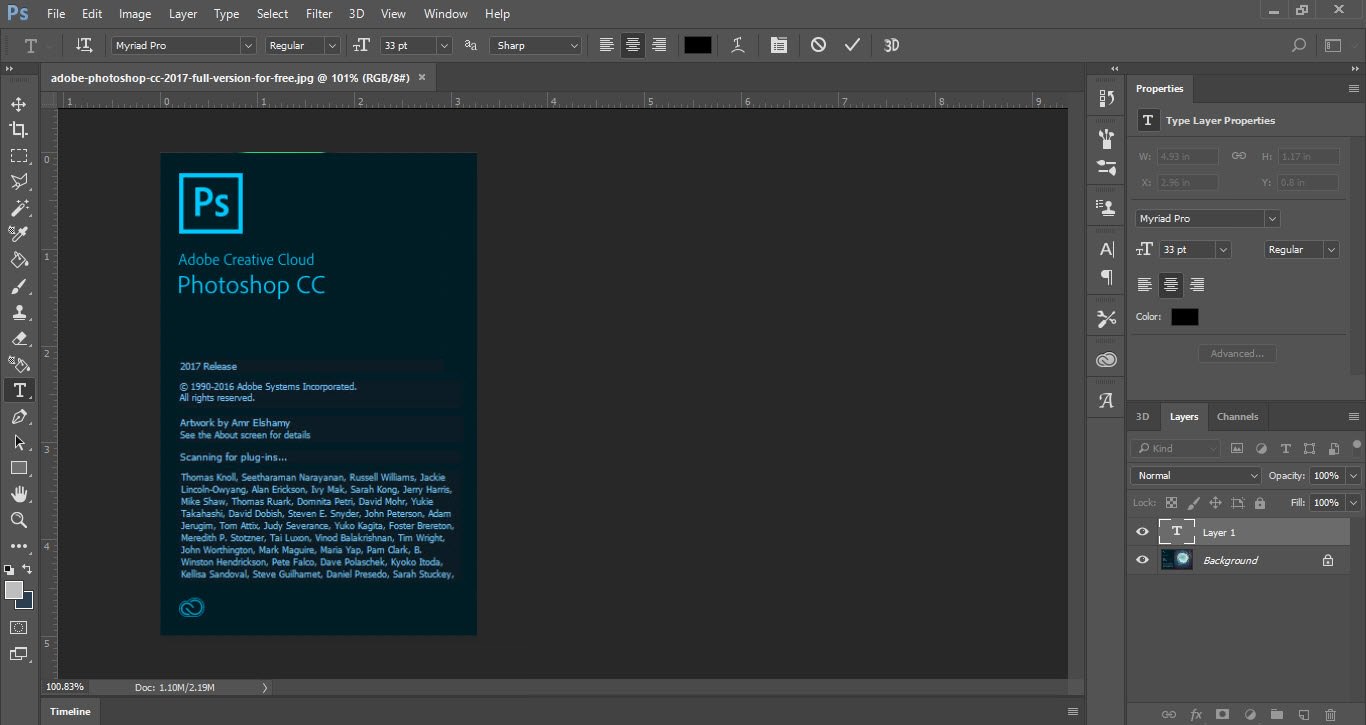
Task: Select the Clone Stamp tool
Action: (19, 312)
